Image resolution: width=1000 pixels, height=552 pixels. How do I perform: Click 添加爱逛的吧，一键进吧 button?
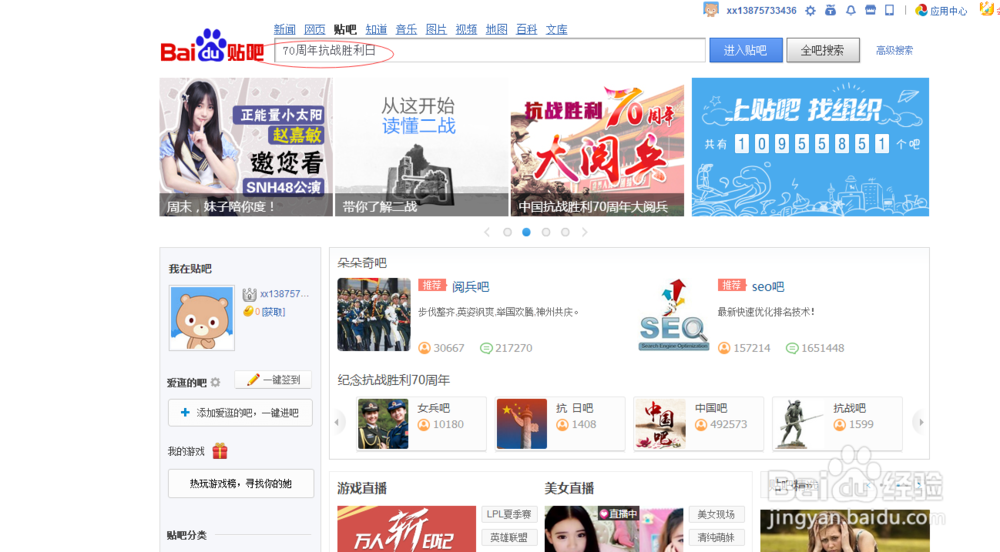[240, 412]
